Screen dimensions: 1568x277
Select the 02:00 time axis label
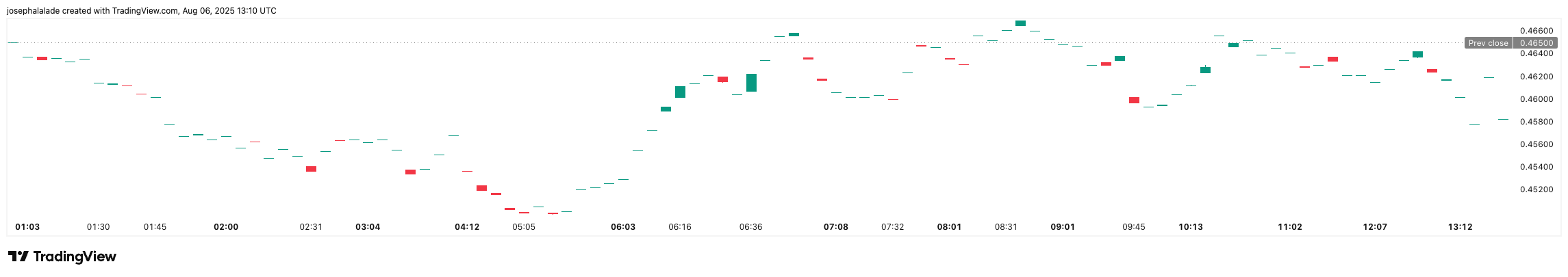(226, 227)
